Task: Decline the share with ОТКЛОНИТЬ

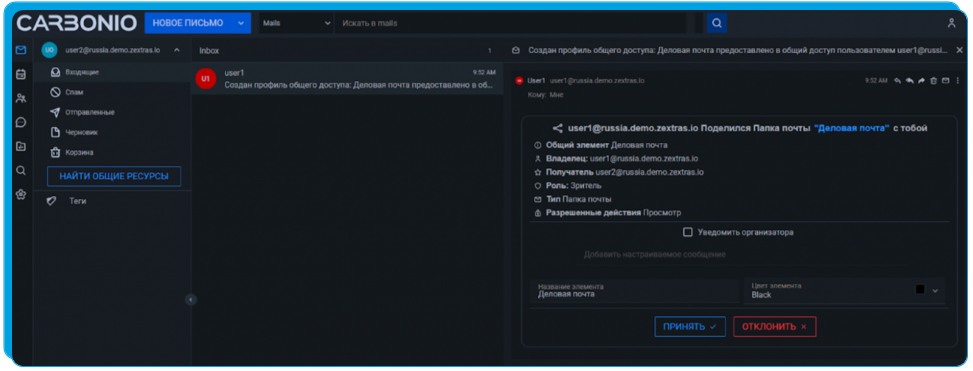Action: coord(774,326)
